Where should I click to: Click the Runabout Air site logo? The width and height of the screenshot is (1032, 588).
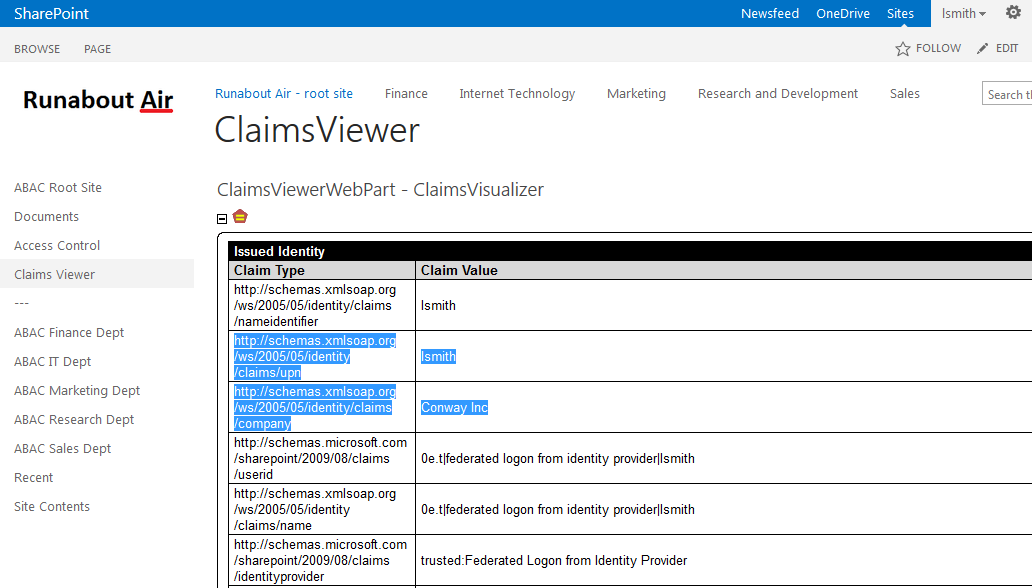pos(98,100)
